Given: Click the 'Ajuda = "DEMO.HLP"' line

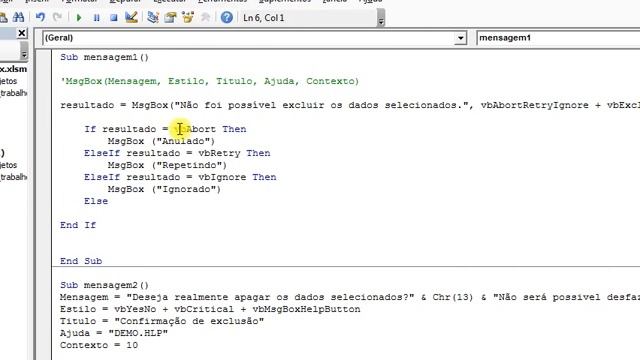Looking at the screenshot, I should tap(114, 333).
